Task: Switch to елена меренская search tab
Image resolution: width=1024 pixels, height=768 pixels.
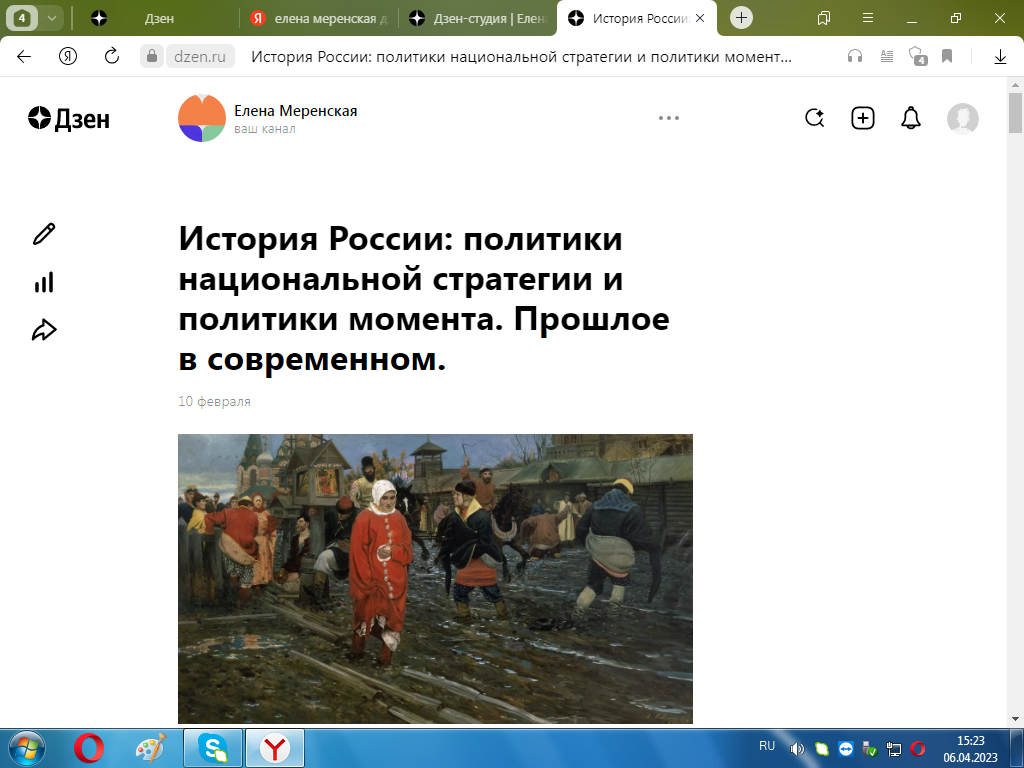Action: click(x=319, y=18)
